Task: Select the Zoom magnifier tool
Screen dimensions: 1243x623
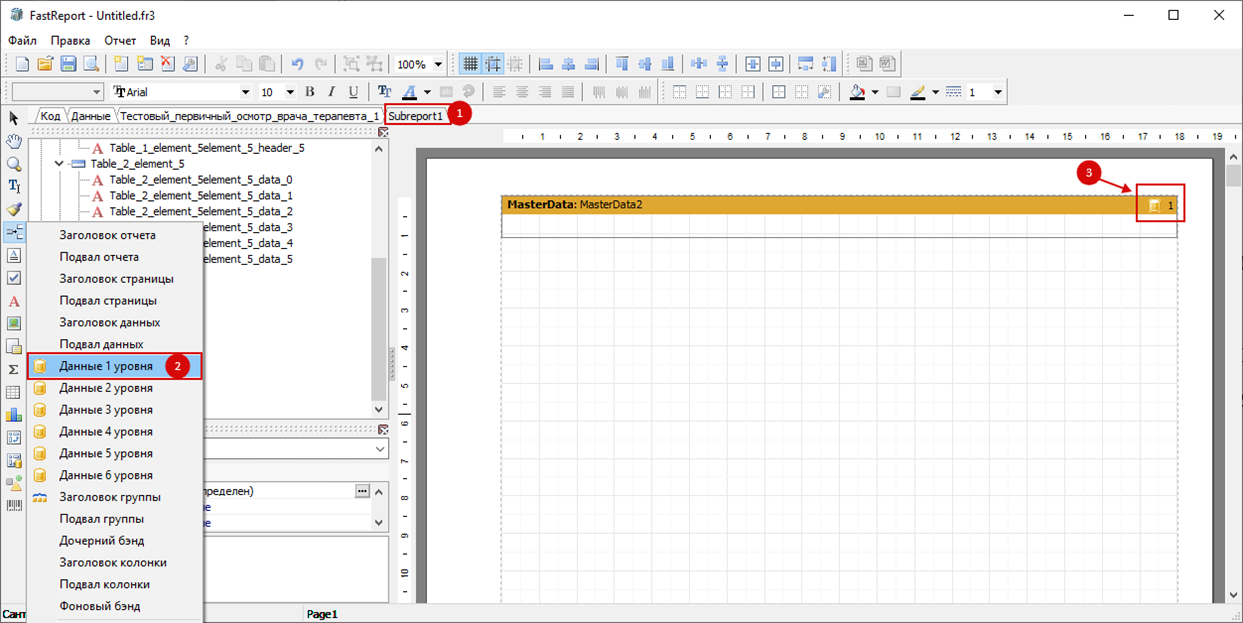Action: (14, 163)
